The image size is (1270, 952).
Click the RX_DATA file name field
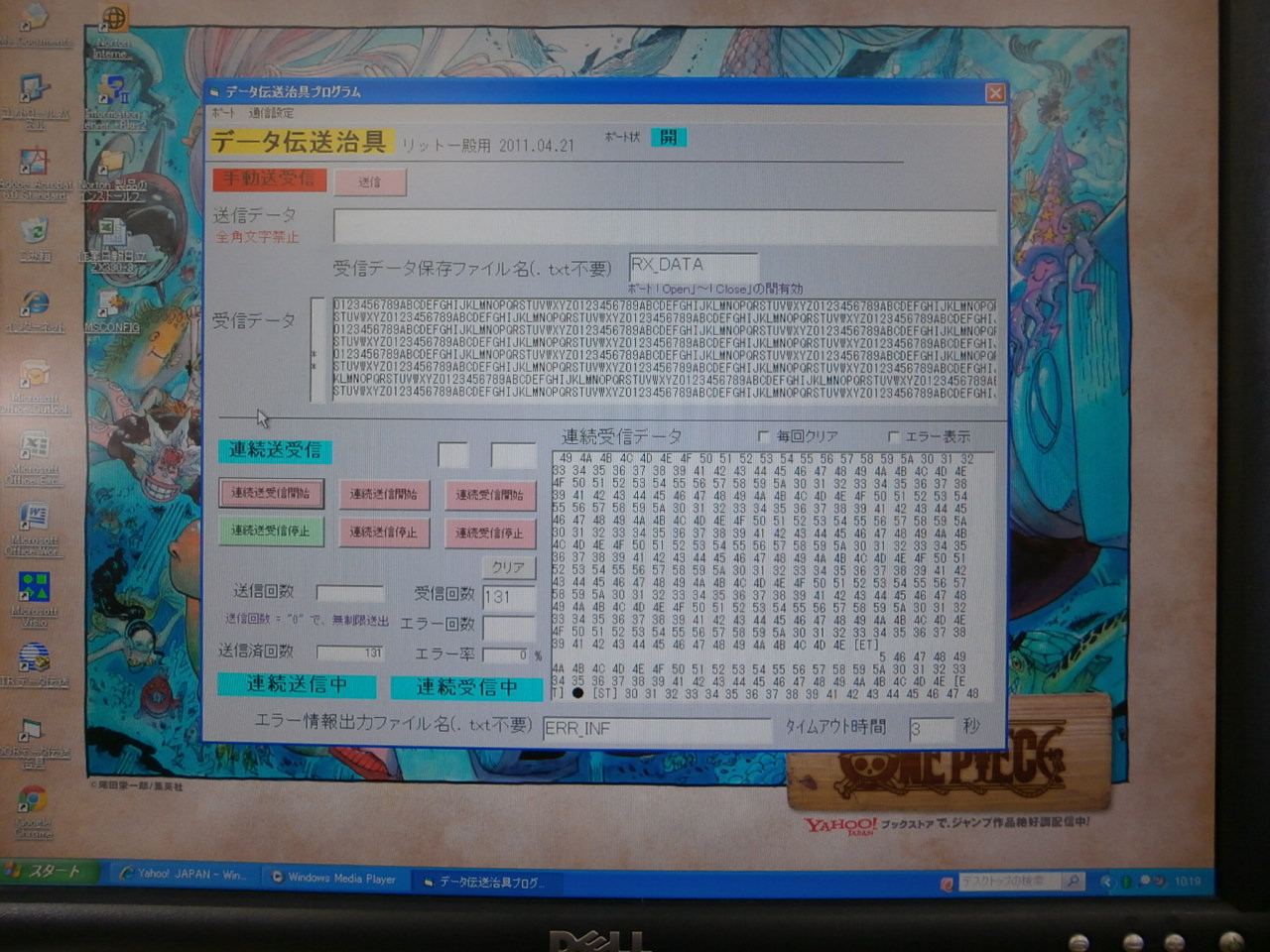[694, 266]
